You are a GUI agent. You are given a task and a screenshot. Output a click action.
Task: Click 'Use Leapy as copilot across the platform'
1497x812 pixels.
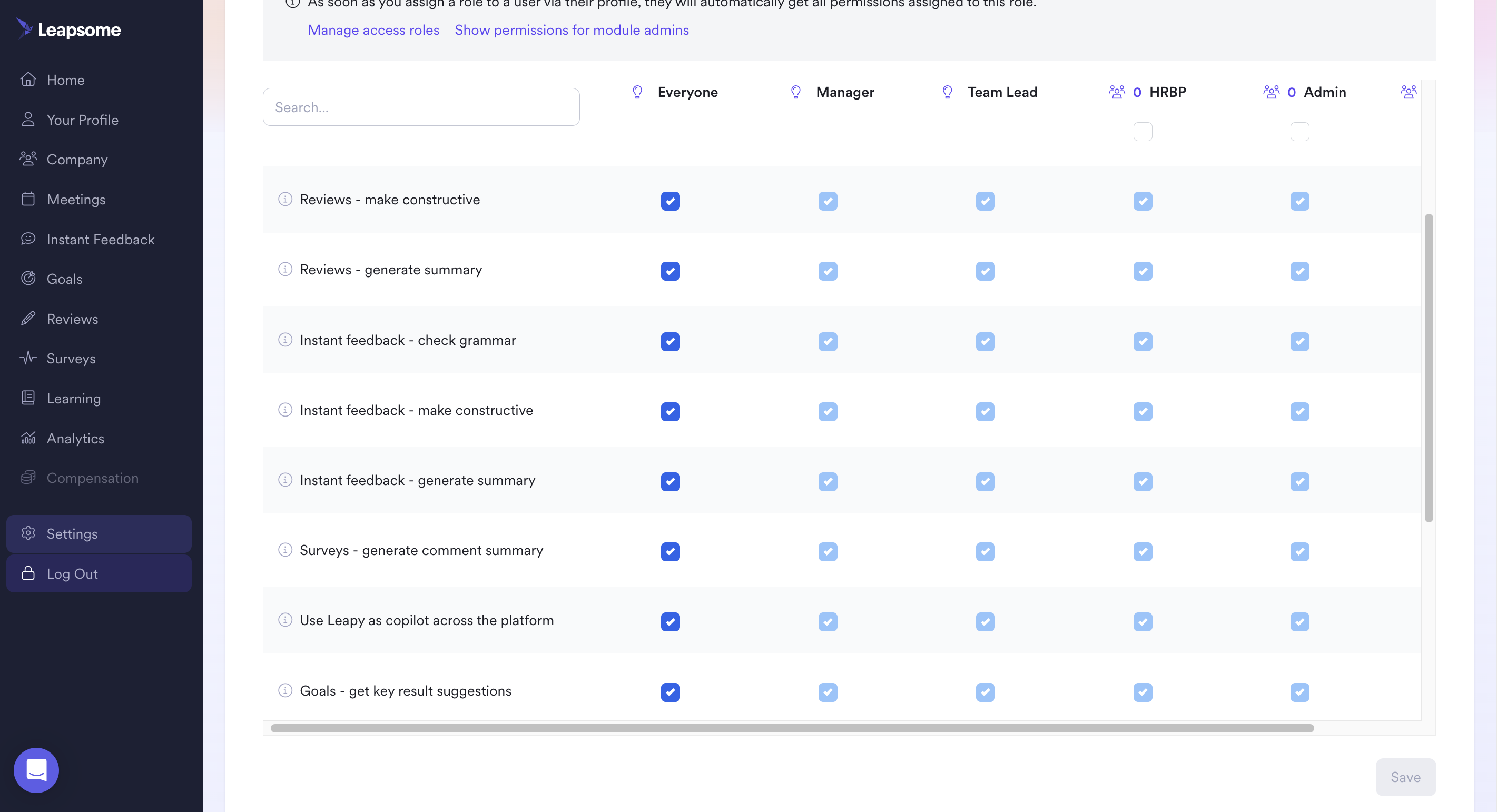tap(427, 620)
